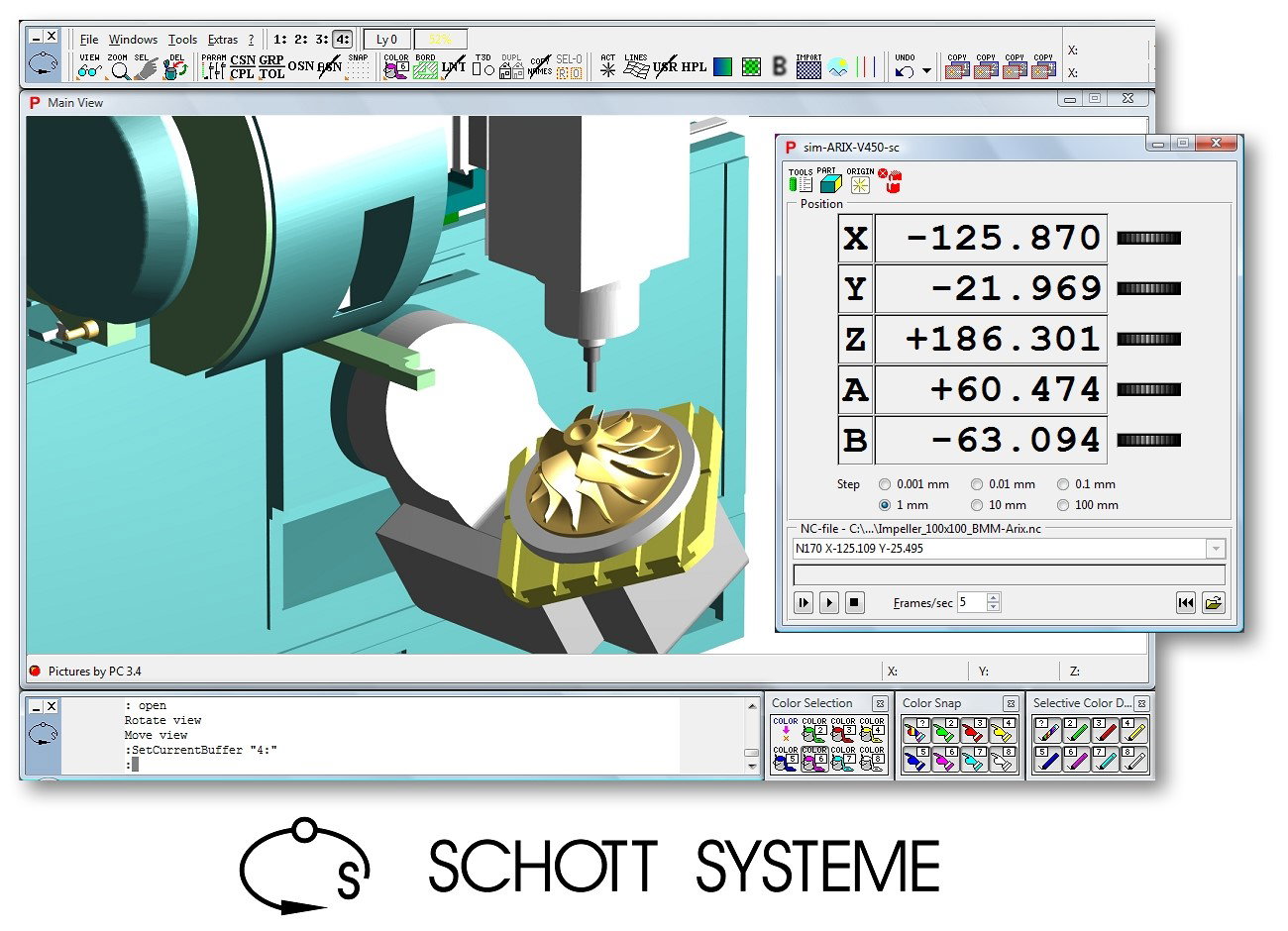Viewport: 1288px width, 931px height.
Task: Play the NC simulation
Action: coord(829,602)
